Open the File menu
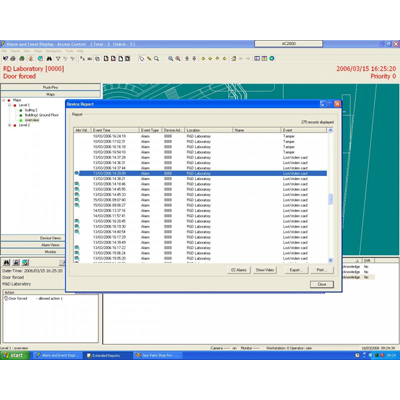Image resolution: width=400 pixels, height=400 pixels. click(4, 51)
